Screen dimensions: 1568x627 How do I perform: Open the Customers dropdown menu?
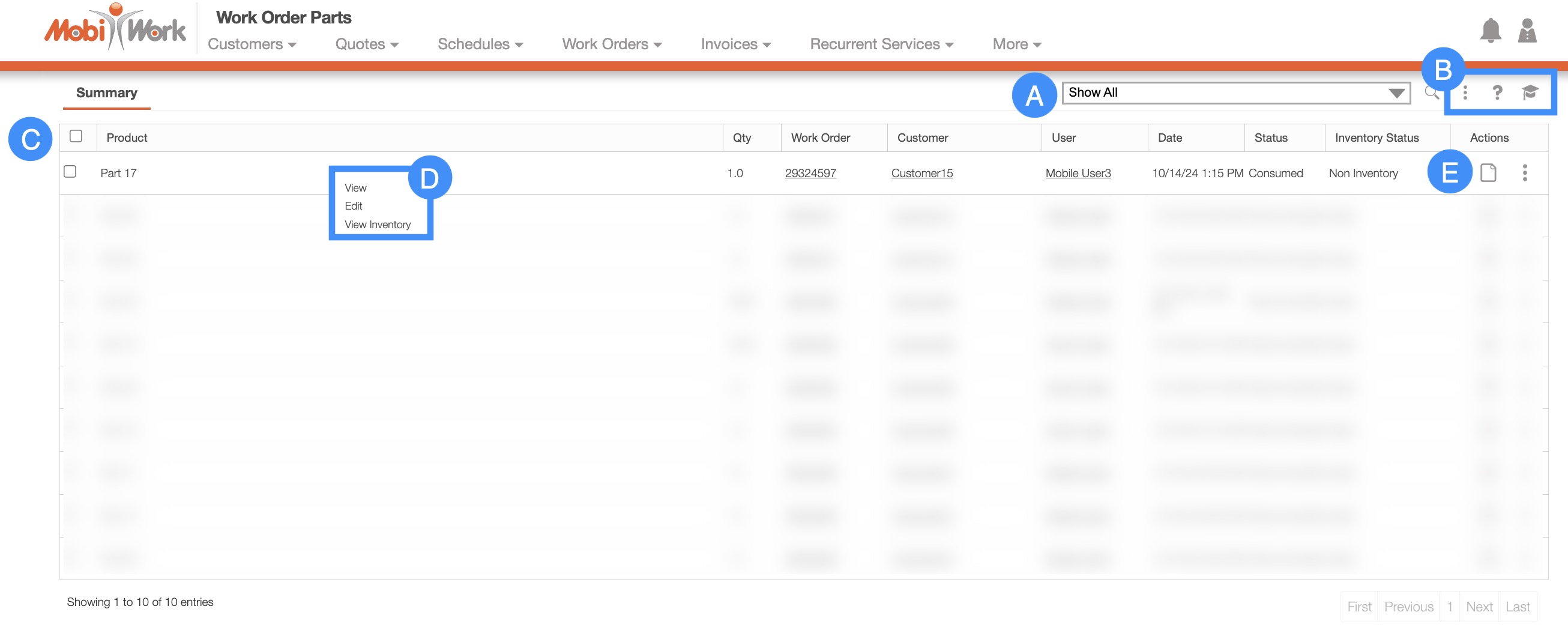tap(252, 44)
